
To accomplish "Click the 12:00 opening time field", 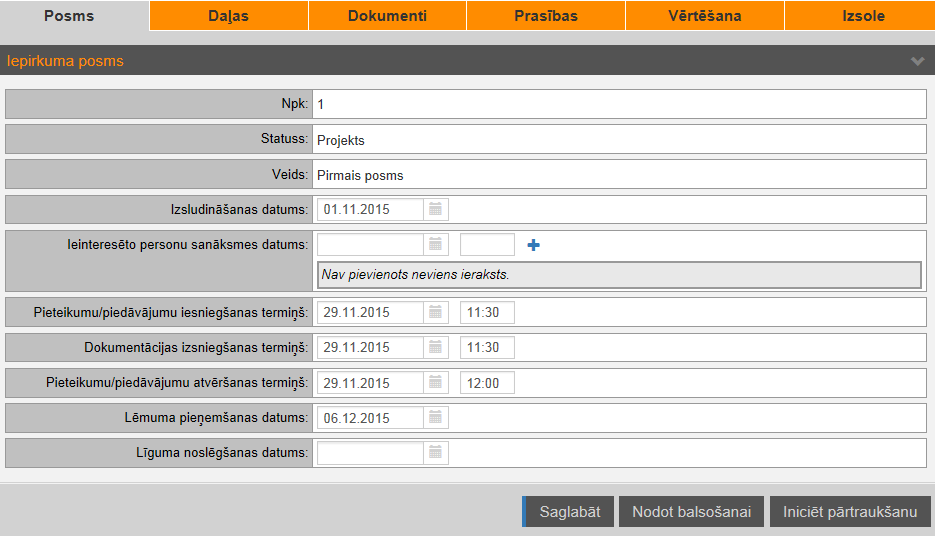I will tap(487, 382).
